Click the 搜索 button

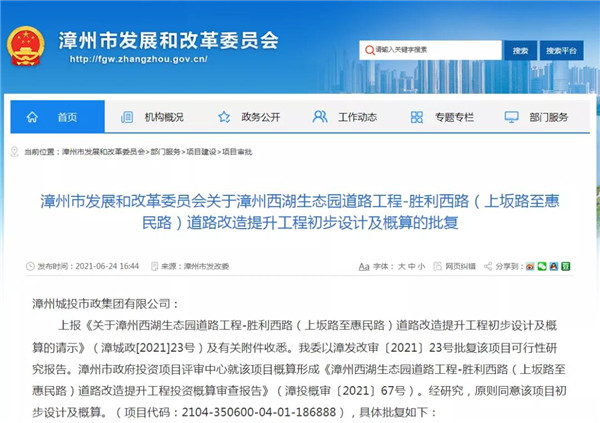click(x=520, y=51)
